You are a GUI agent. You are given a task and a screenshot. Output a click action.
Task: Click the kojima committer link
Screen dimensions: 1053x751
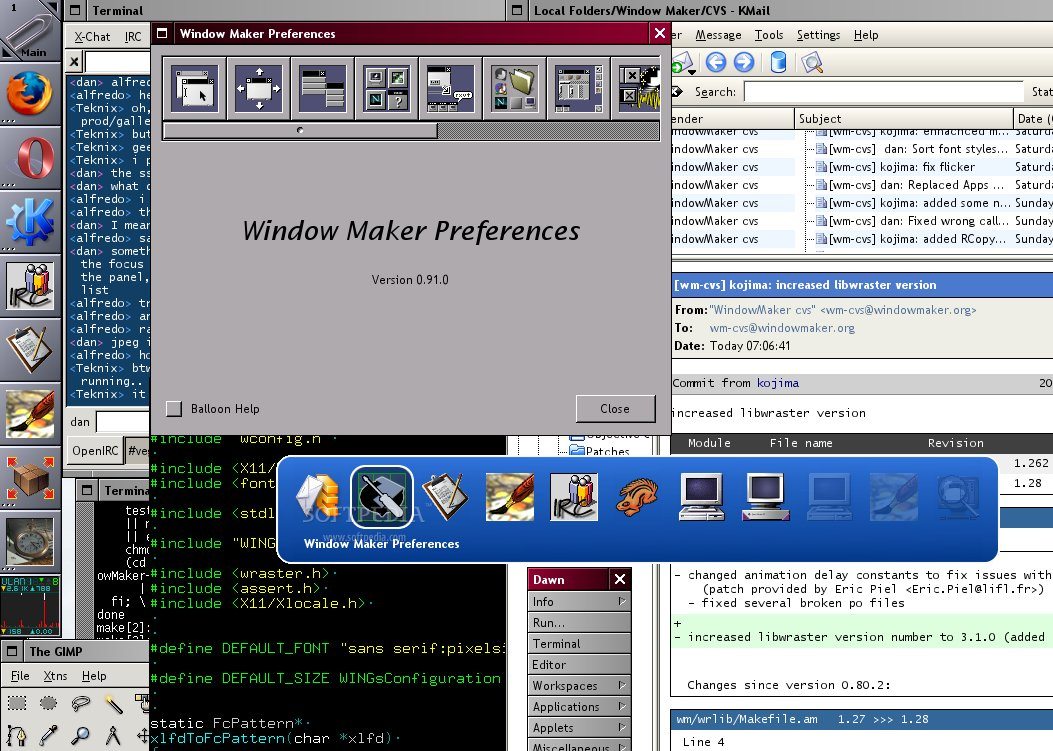coord(778,383)
